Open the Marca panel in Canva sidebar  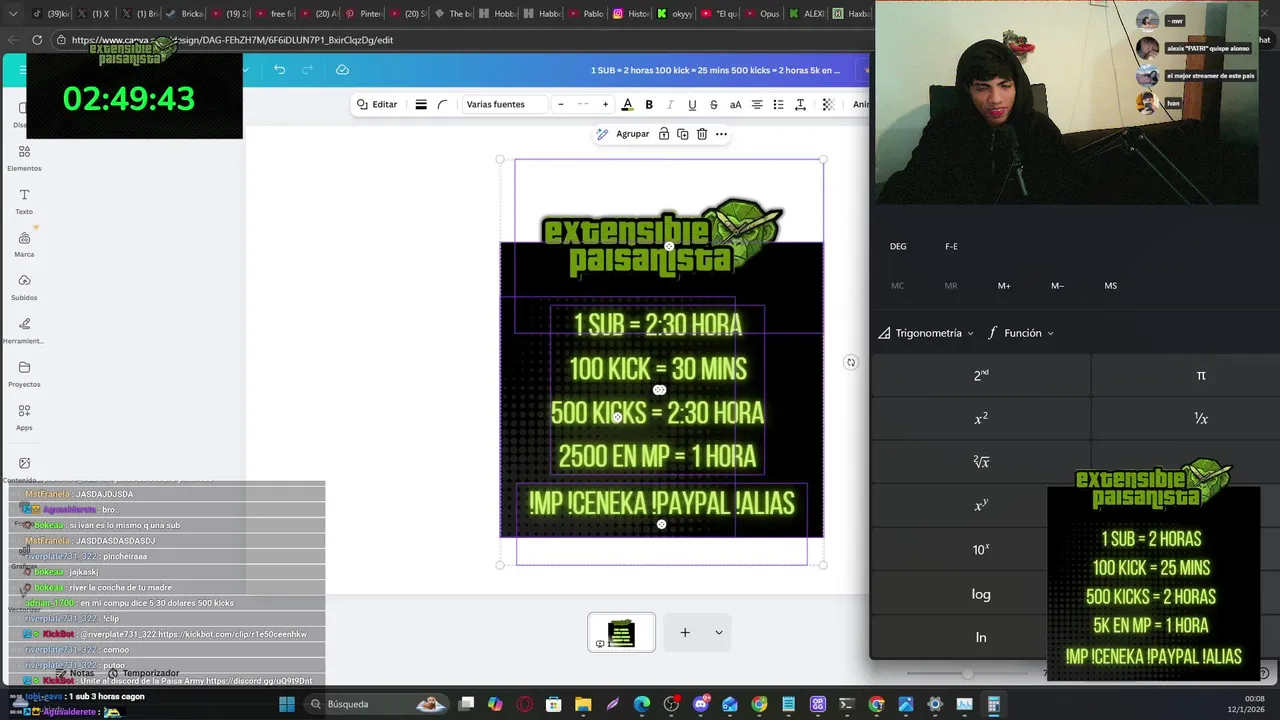point(24,244)
